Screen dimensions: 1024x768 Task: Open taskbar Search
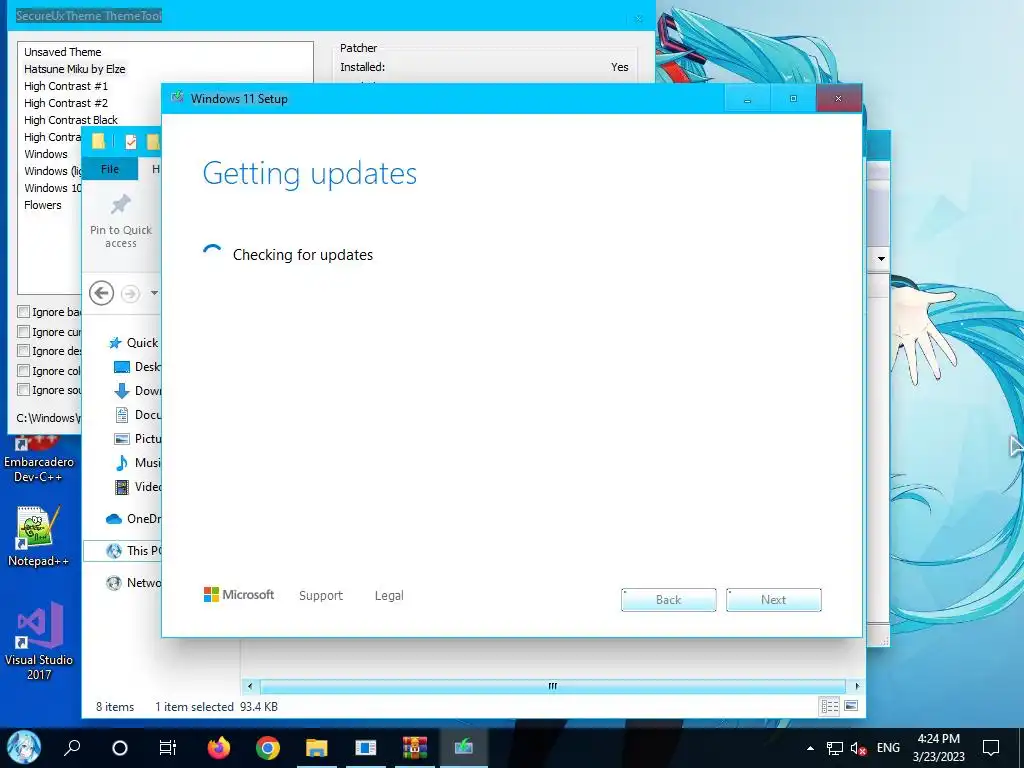coord(72,747)
